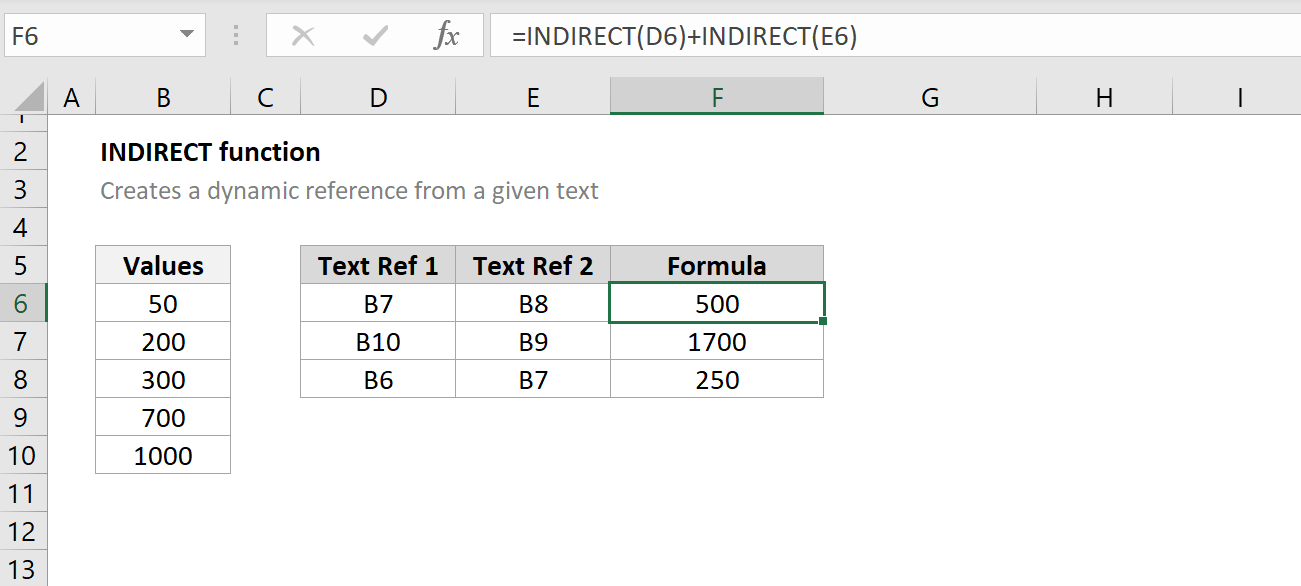Click inside the Name Box showing F6

point(88,37)
